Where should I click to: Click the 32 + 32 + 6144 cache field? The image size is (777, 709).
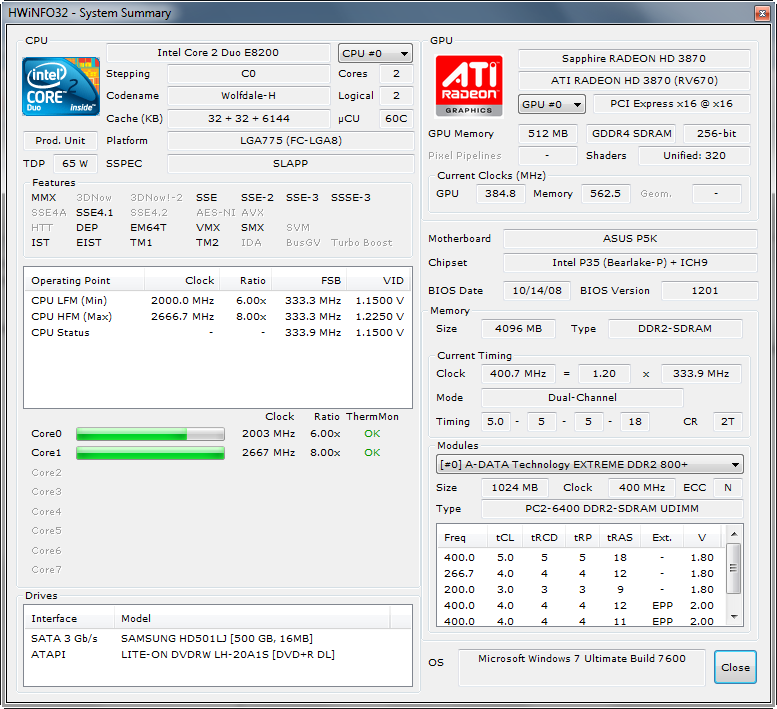[x=248, y=118]
